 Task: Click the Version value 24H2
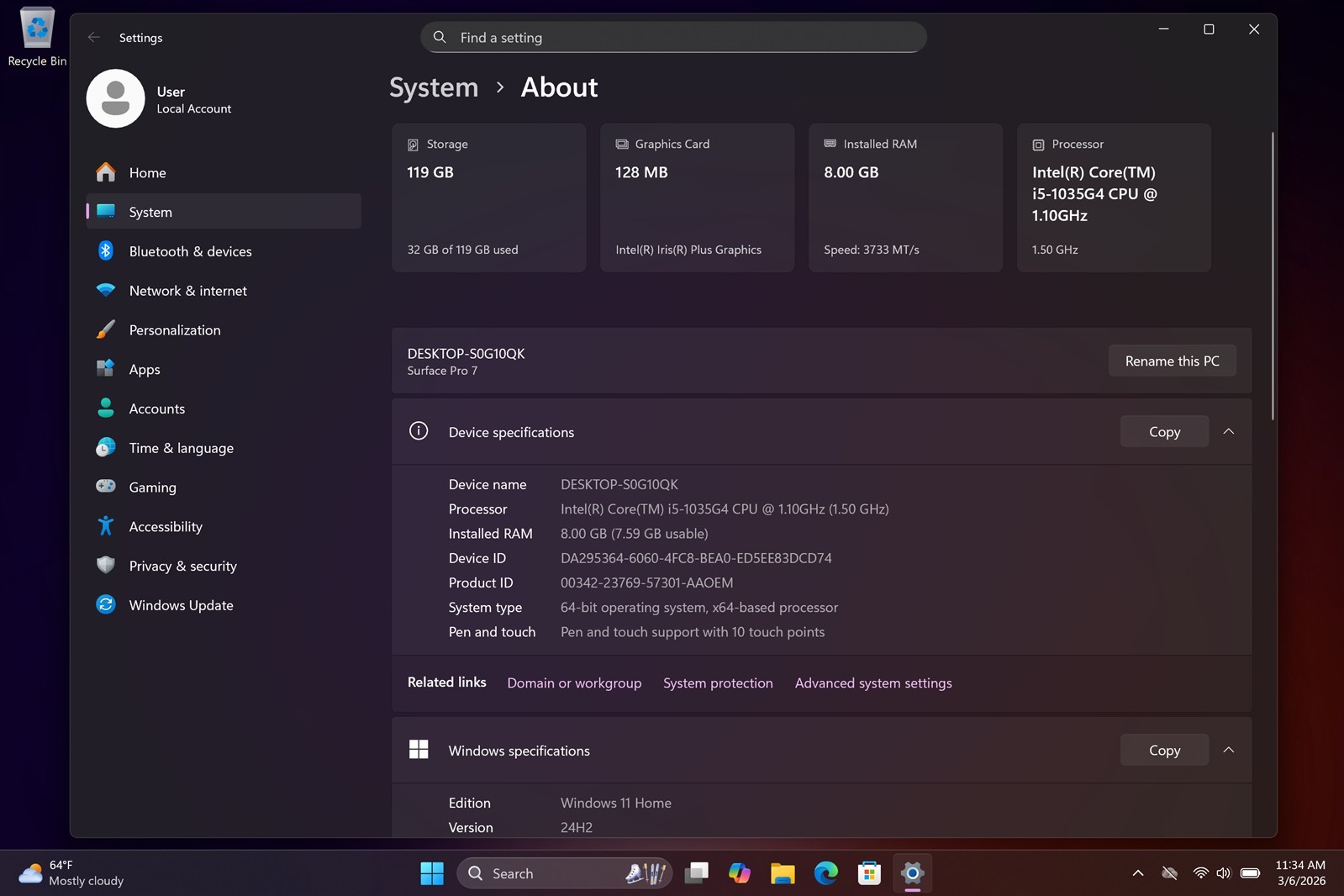577,827
